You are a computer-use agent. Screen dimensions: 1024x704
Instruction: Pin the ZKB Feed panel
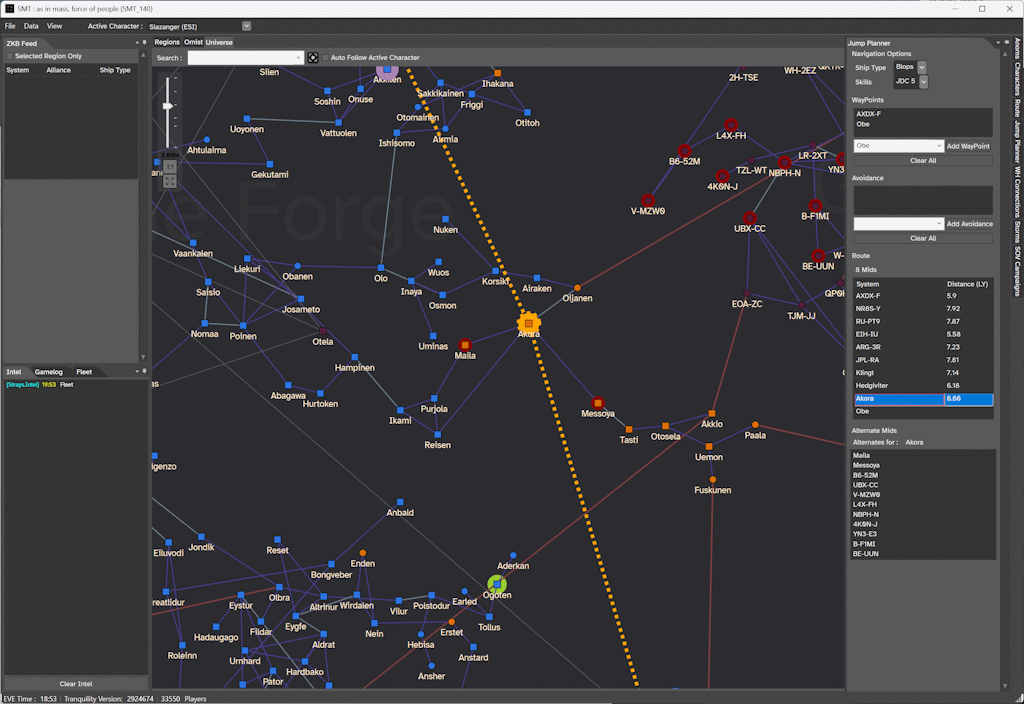coord(144,43)
